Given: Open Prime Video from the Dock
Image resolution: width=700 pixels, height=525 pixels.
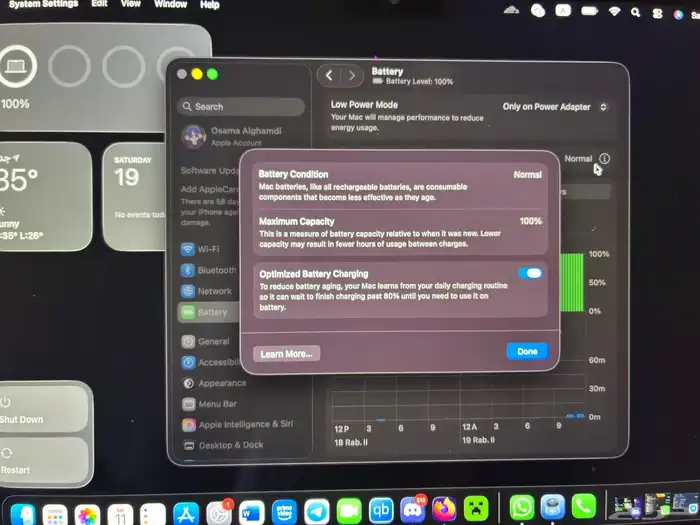Looking at the screenshot, I should 284,512.
